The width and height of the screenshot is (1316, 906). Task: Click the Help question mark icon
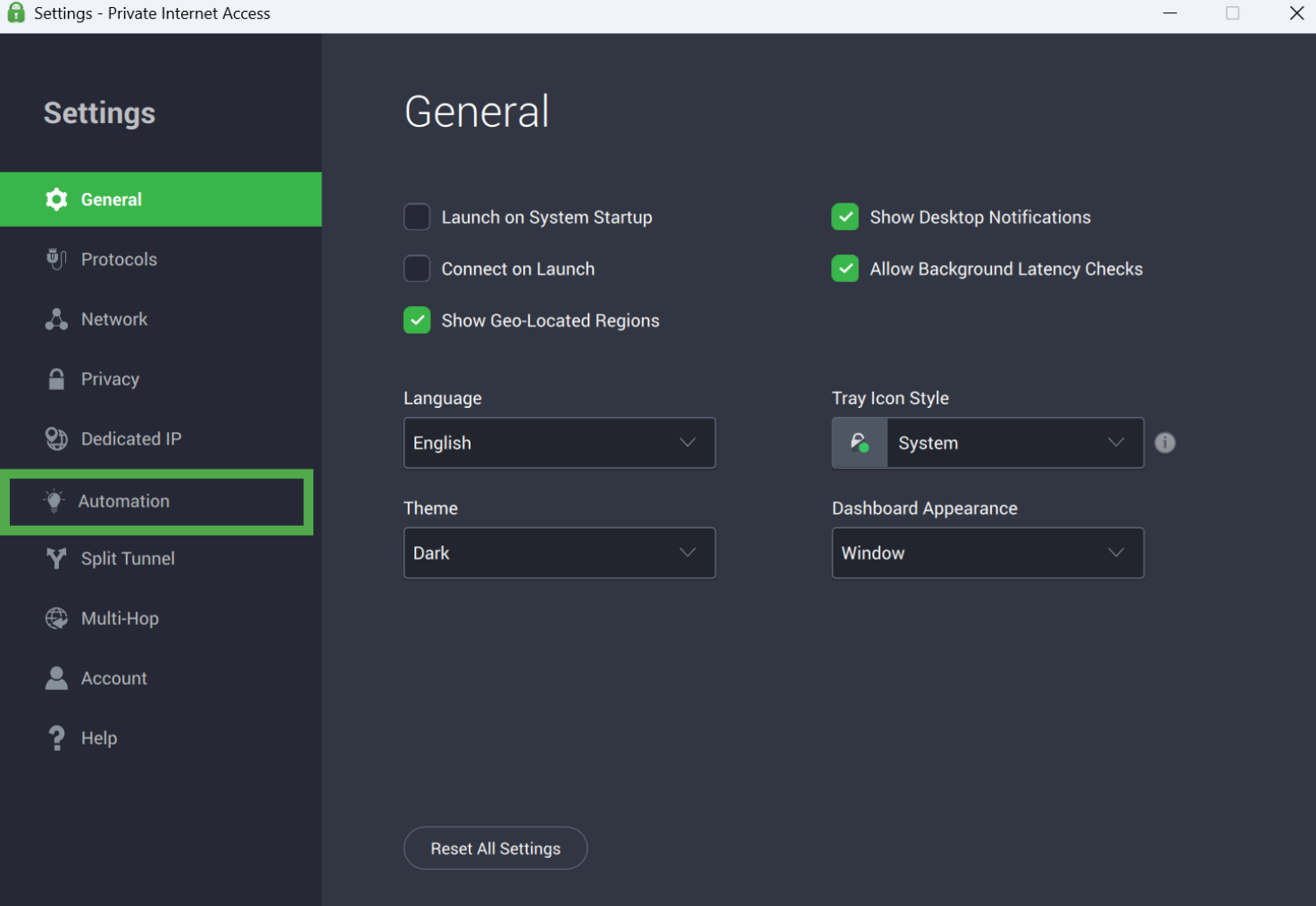56,738
